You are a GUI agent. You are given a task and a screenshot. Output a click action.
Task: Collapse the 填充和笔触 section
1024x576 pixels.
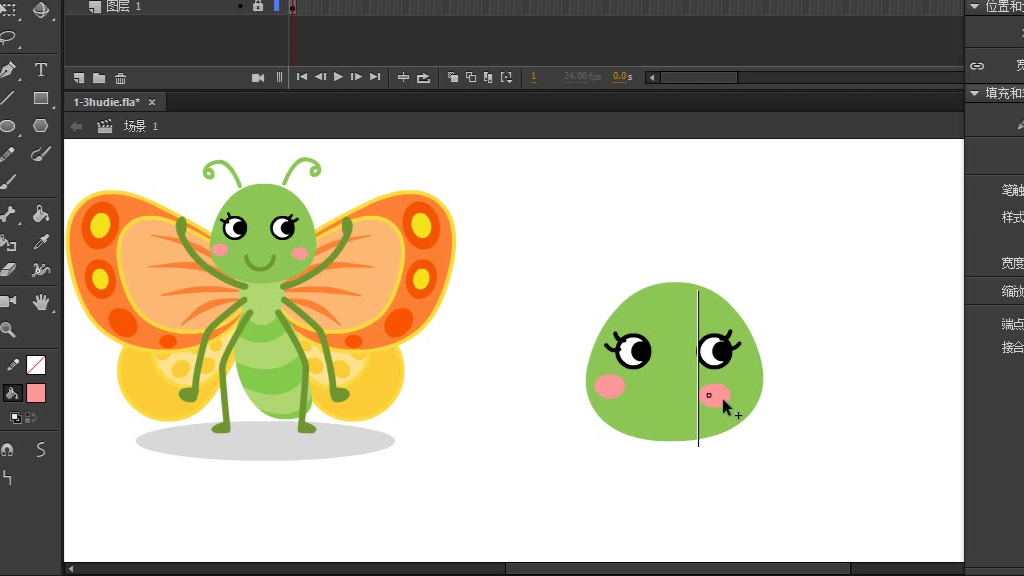[x=974, y=93]
